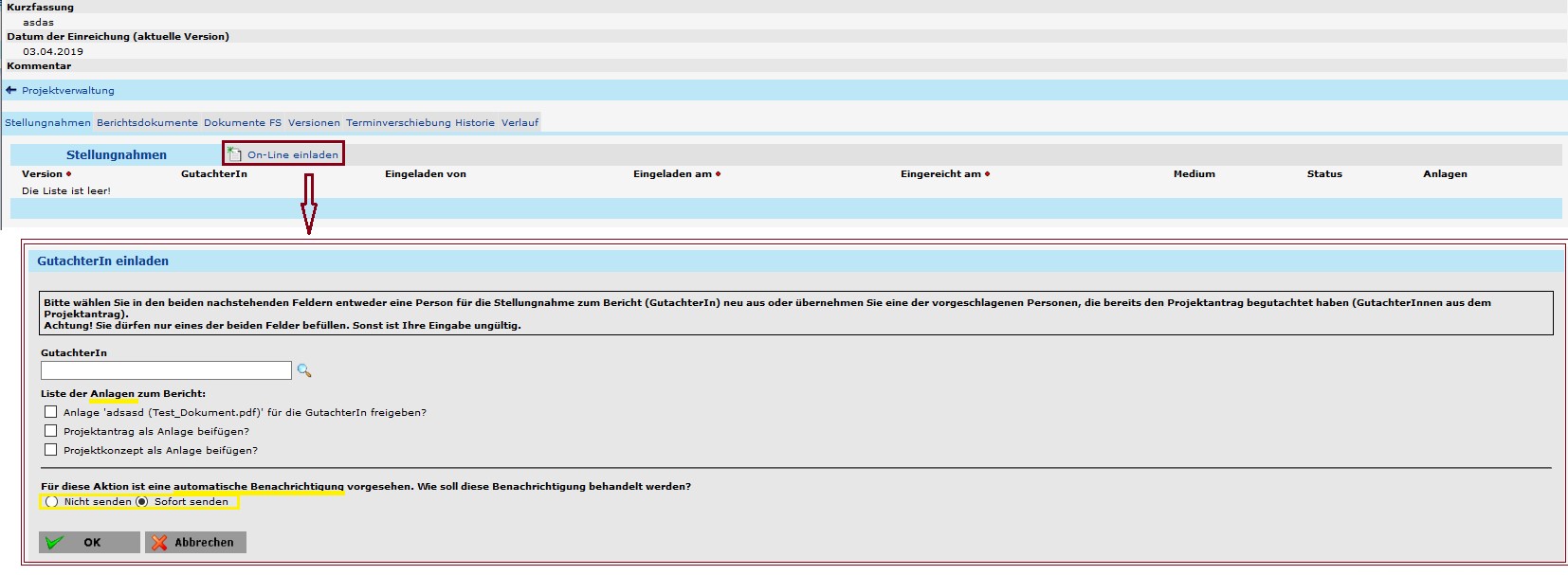The height and width of the screenshot is (575, 1568).
Task: Click the back arrow beside Projektverwaltung
Action: coord(11,90)
